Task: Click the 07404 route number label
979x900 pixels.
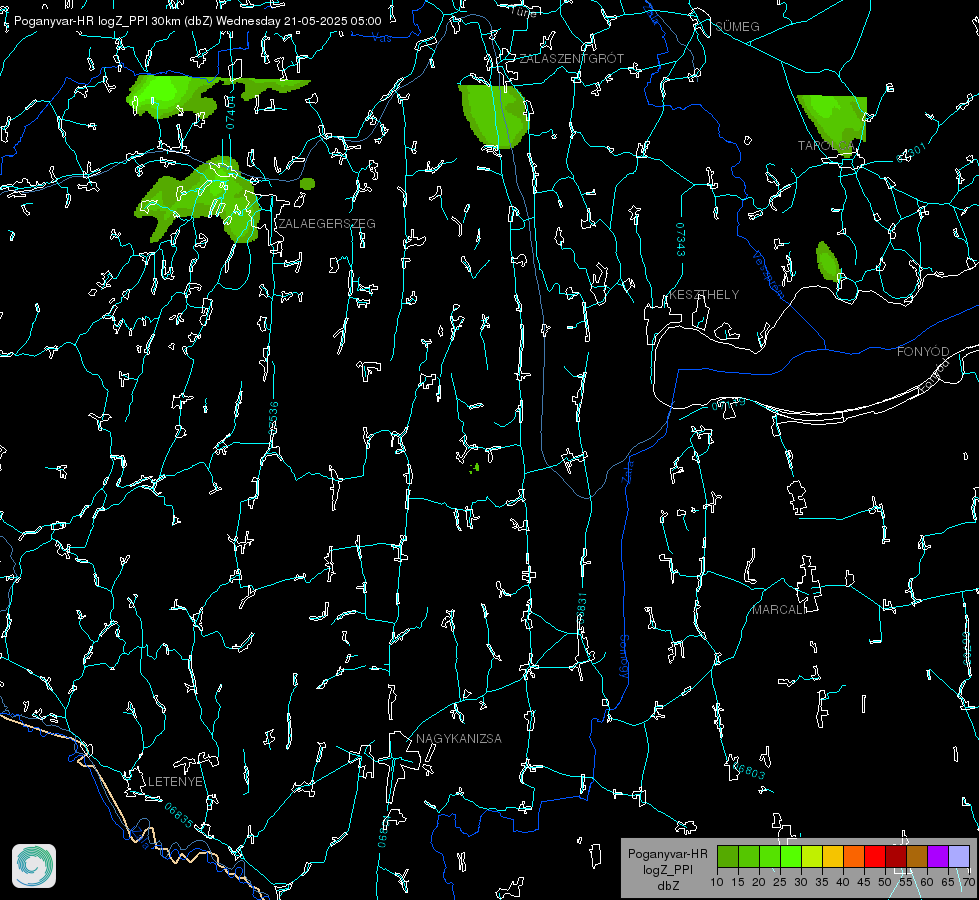Action: [230, 113]
